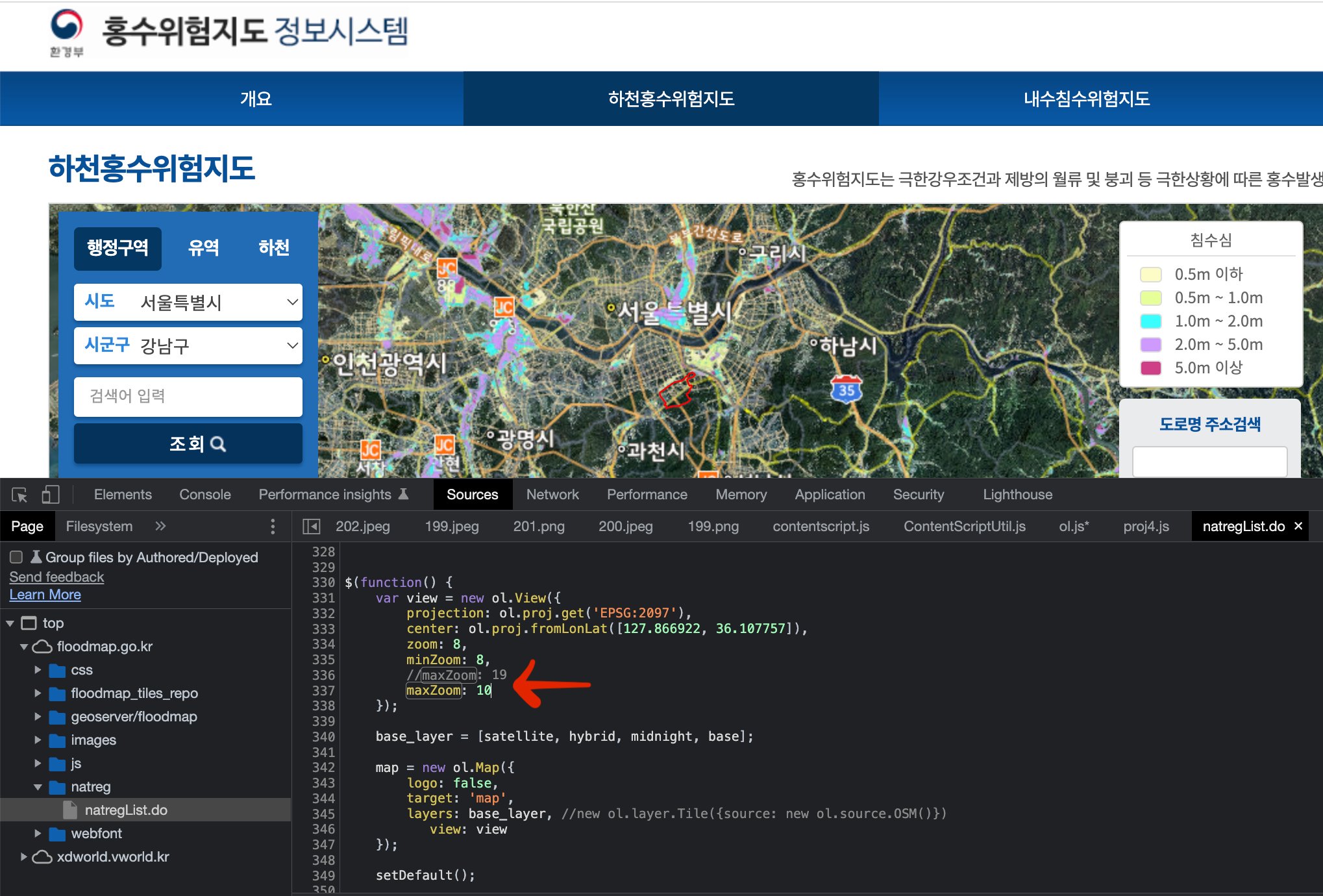
Task: Open navigator sidebar more tools via overflow chevron
Action: click(x=160, y=526)
